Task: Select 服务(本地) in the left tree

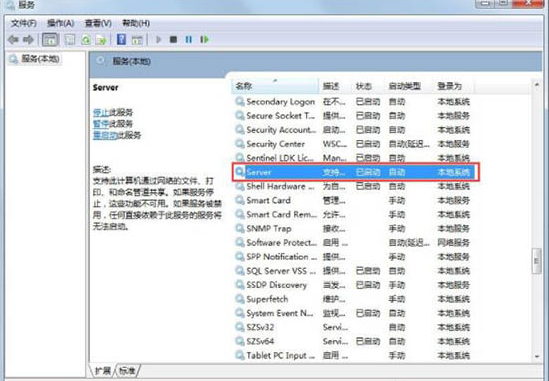Action: tap(34, 58)
